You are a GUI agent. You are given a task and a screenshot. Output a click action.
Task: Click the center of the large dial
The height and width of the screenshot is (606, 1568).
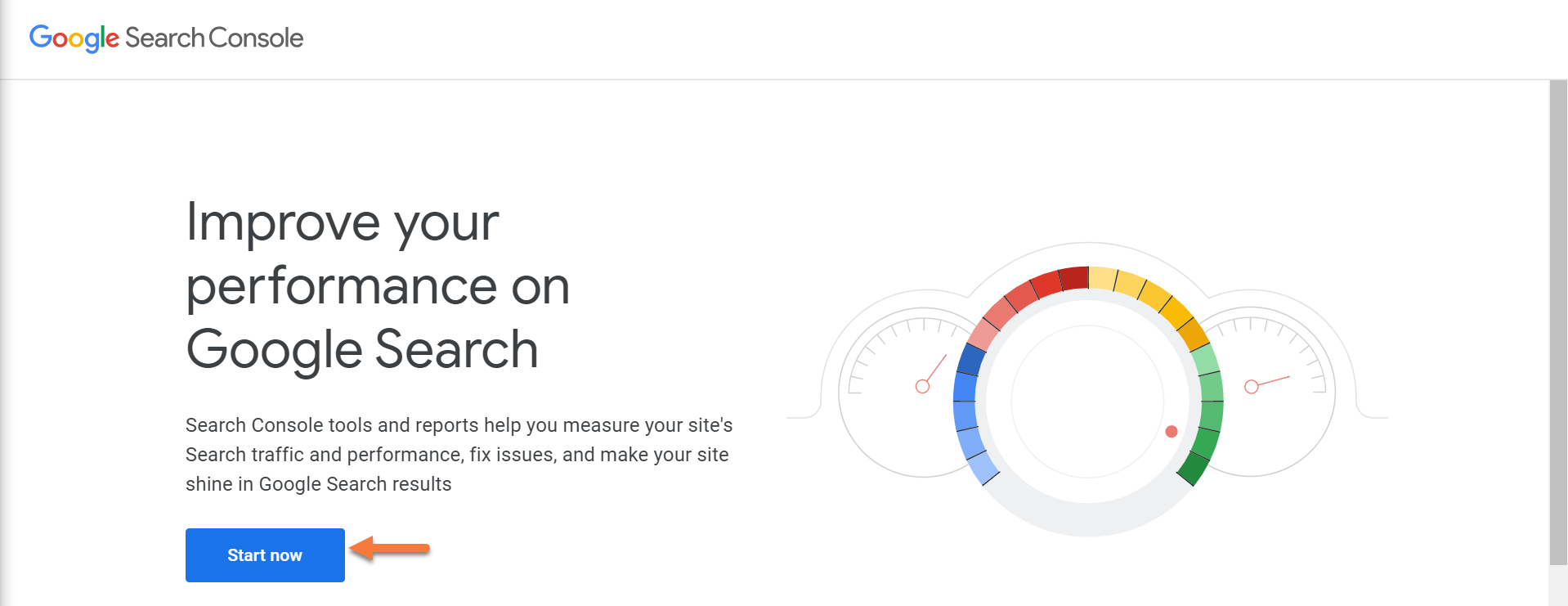click(x=1087, y=401)
